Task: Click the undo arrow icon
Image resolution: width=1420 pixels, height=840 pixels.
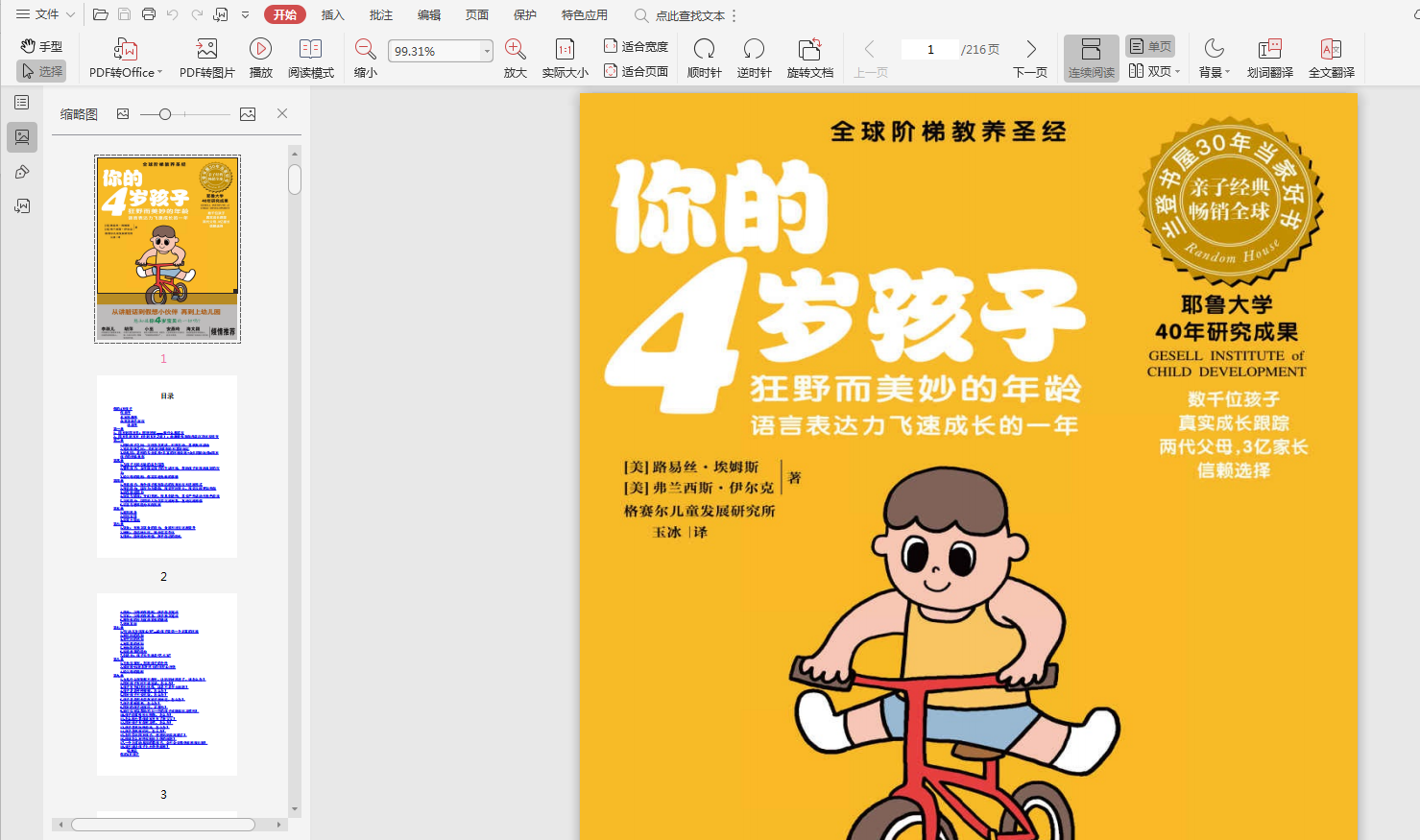Action: 173,14
